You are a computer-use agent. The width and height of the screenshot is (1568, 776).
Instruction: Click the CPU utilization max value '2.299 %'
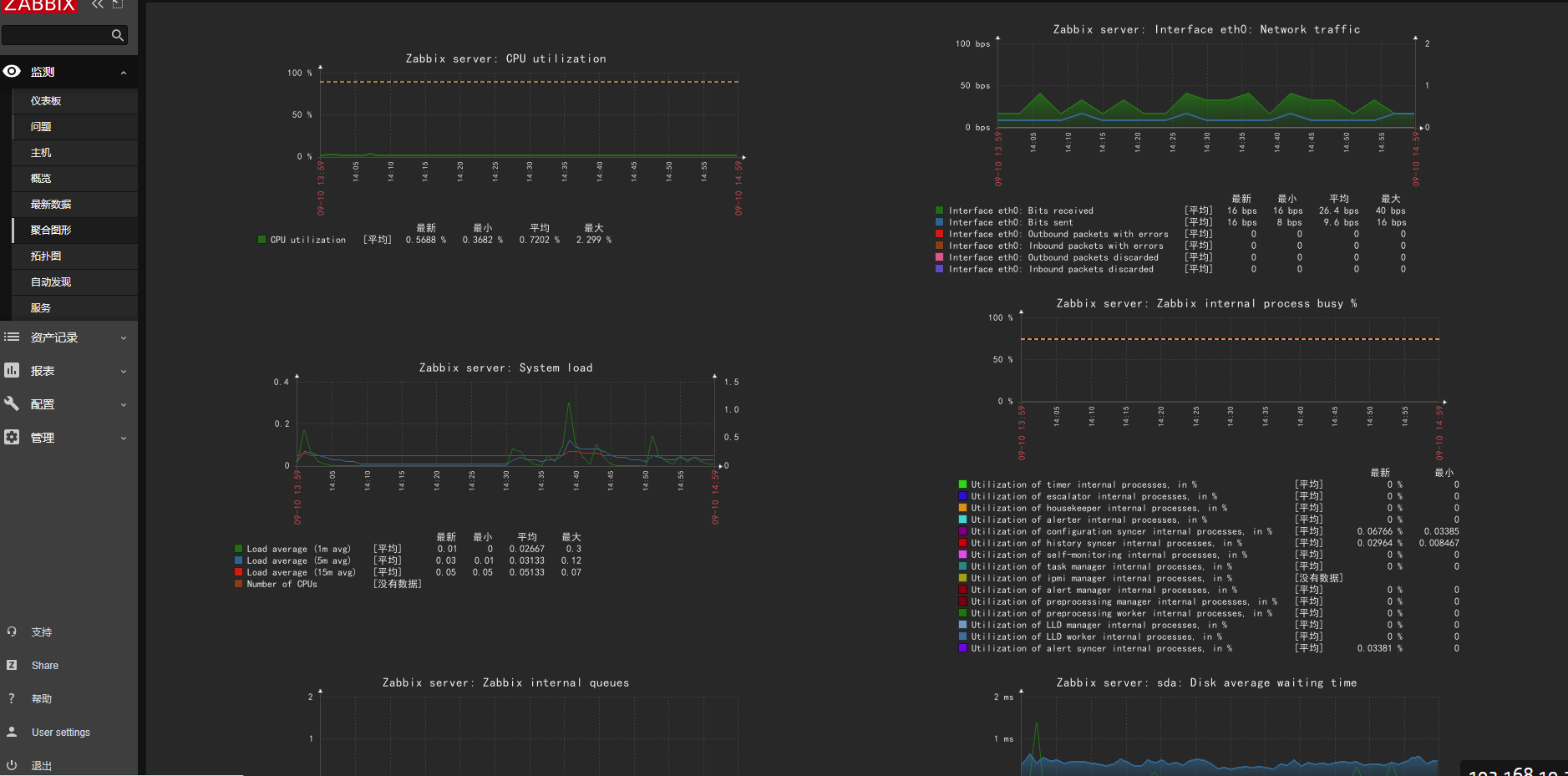[x=594, y=240]
